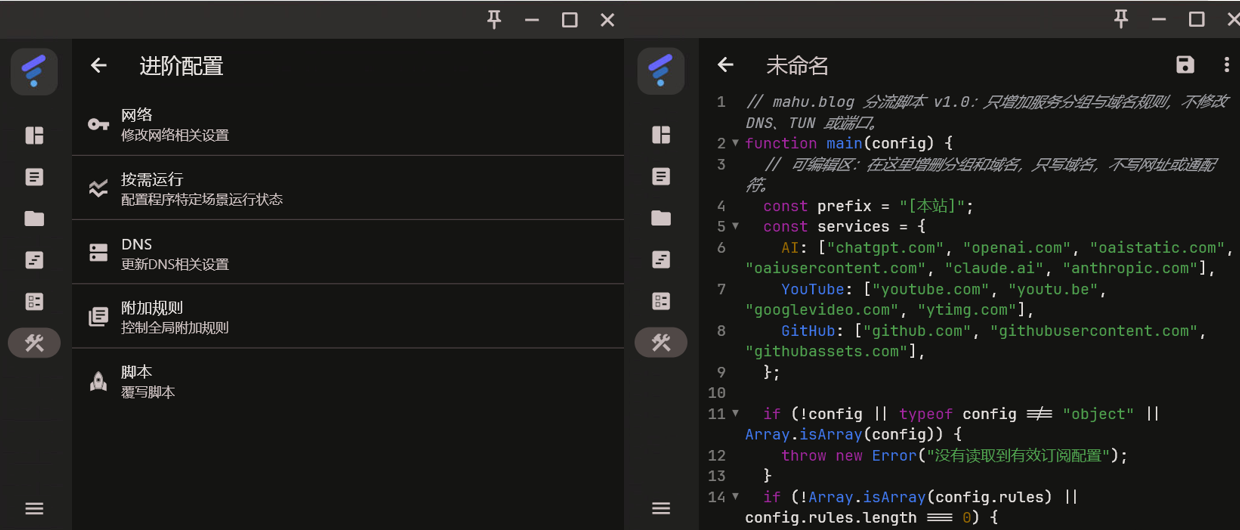
Task: Click subtitle 修改网络相关设置
Action: [175, 135]
